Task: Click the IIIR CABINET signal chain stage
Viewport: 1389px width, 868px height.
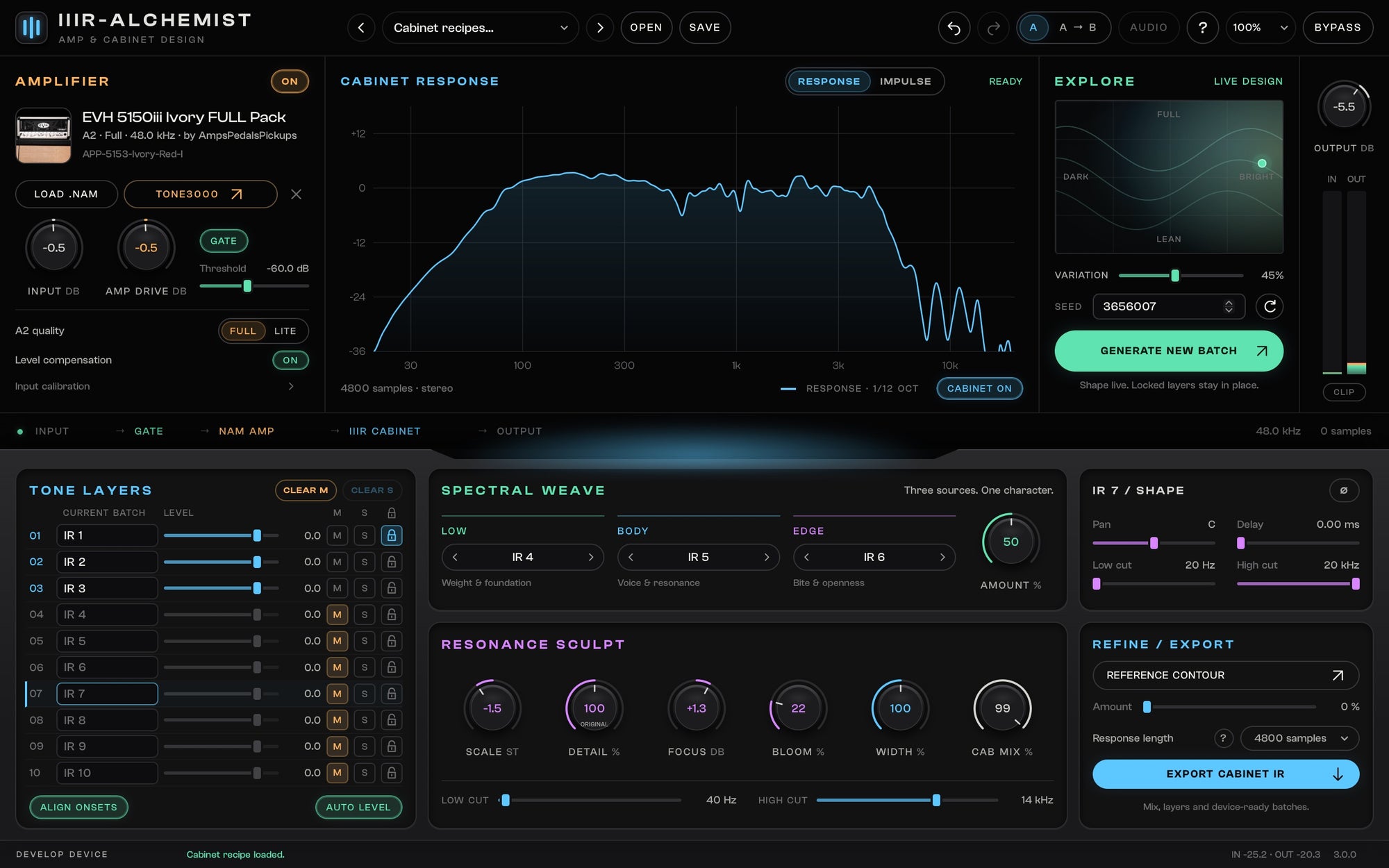Action: (385, 431)
